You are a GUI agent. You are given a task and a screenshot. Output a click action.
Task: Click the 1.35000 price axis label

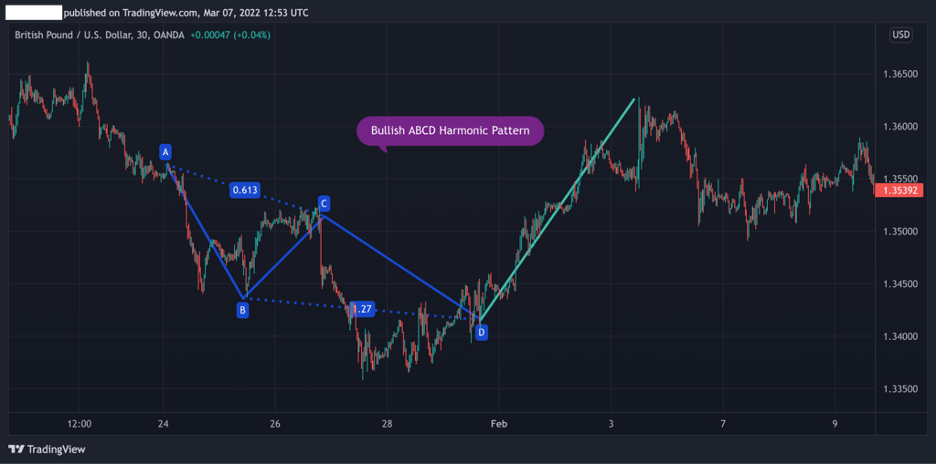[x=902, y=231]
